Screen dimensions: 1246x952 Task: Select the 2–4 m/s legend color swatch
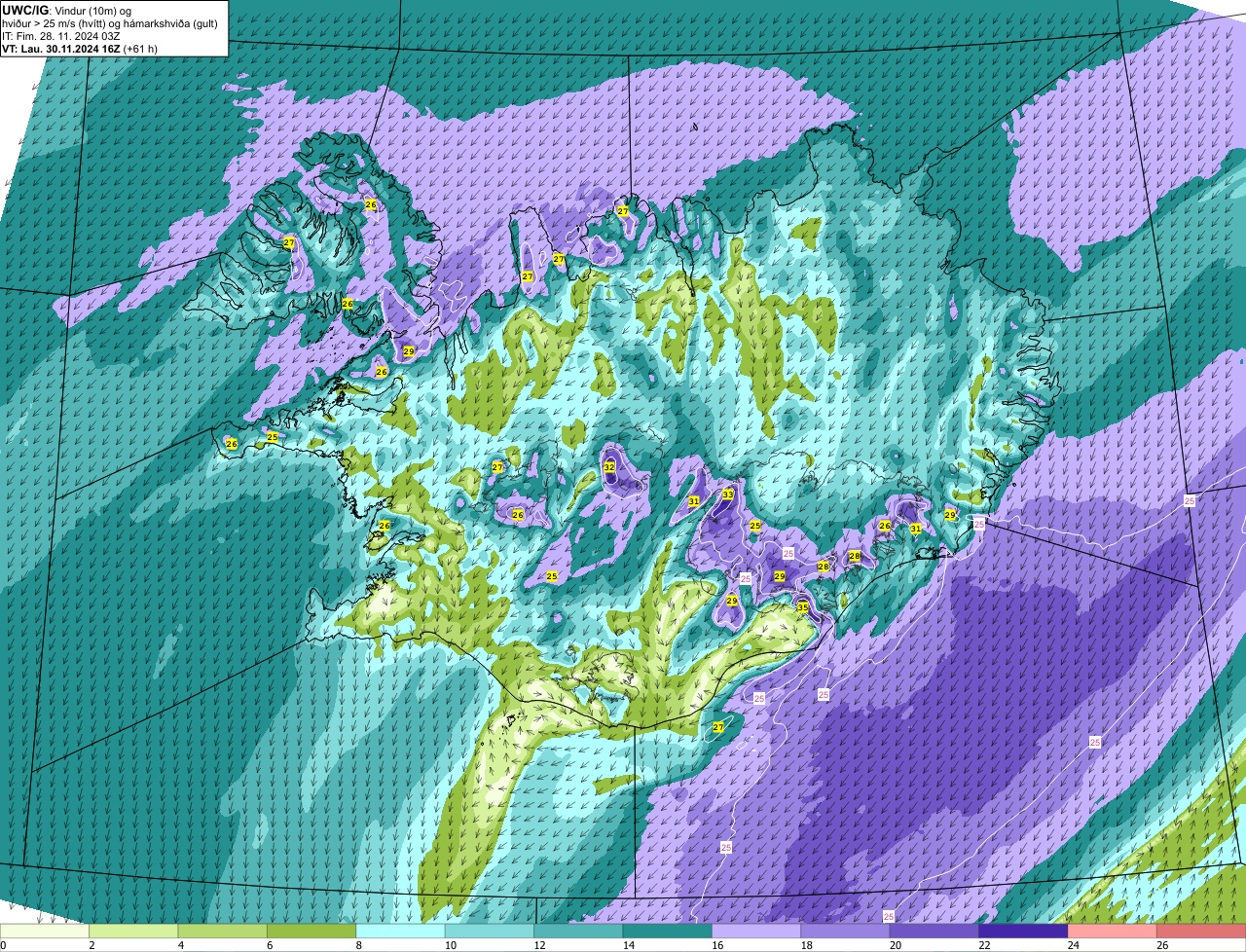(133, 932)
